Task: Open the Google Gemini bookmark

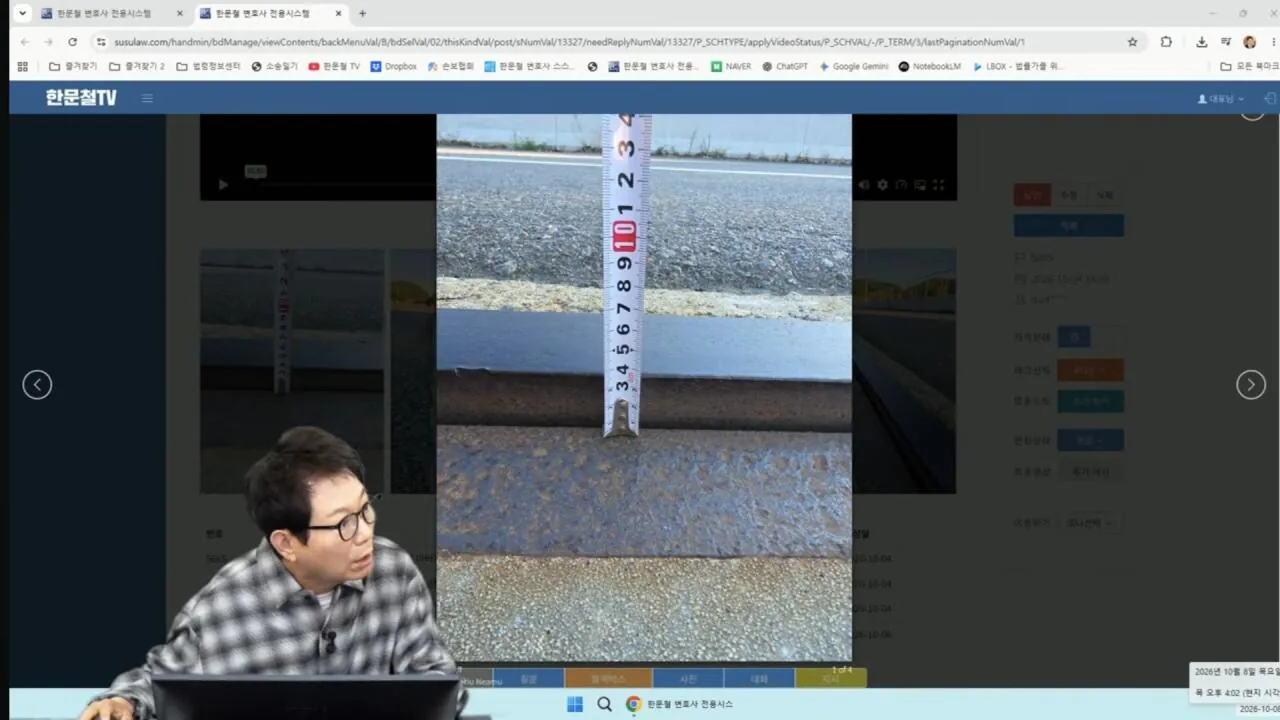Action: click(853, 66)
